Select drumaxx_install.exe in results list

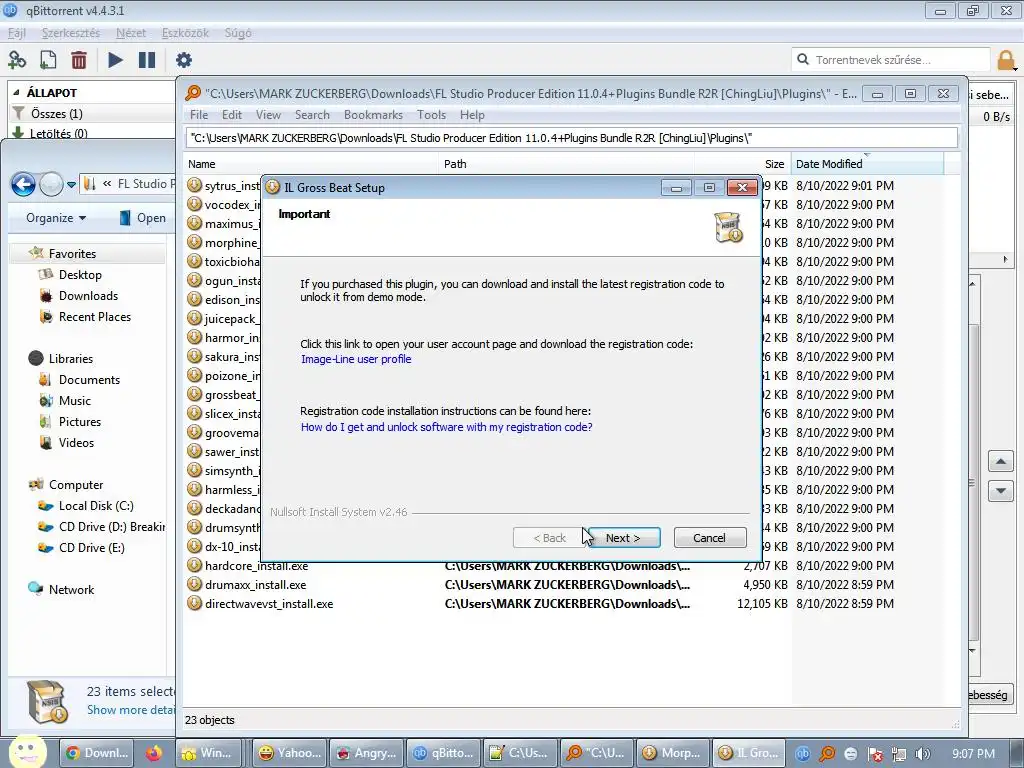(255, 584)
